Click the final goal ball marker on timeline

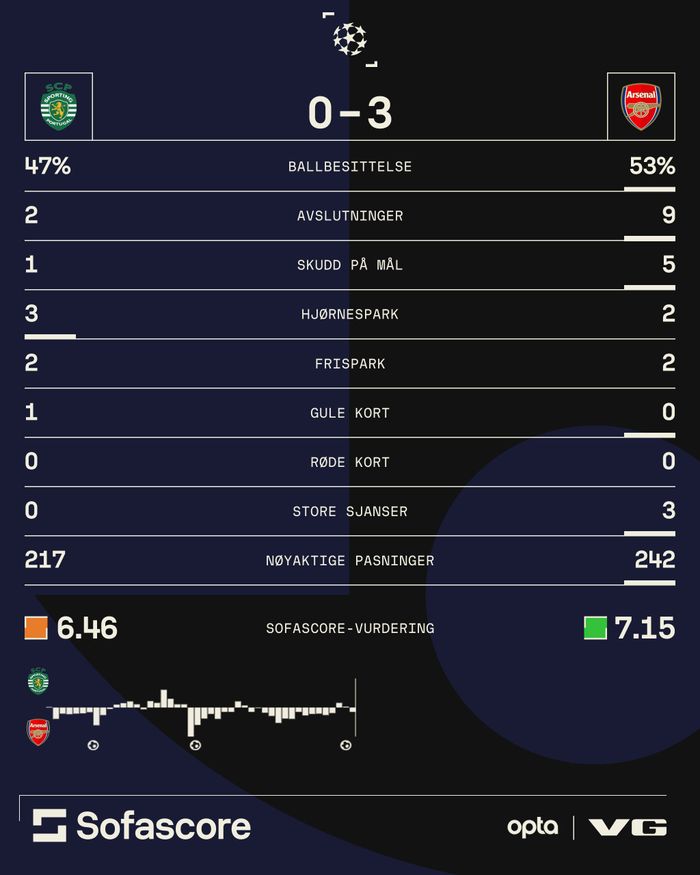346,745
